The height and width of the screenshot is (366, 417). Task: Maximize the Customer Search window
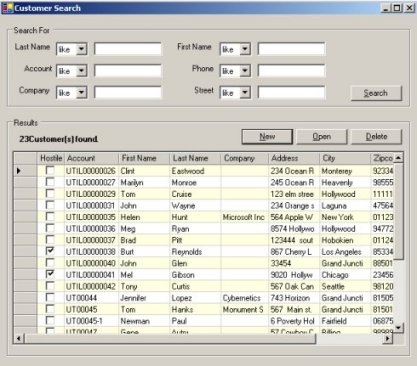click(x=398, y=8)
